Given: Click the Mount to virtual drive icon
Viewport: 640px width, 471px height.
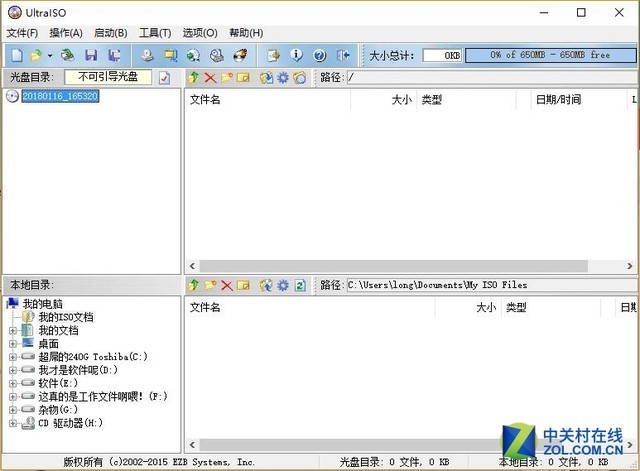Looking at the screenshot, I should coord(193,55).
